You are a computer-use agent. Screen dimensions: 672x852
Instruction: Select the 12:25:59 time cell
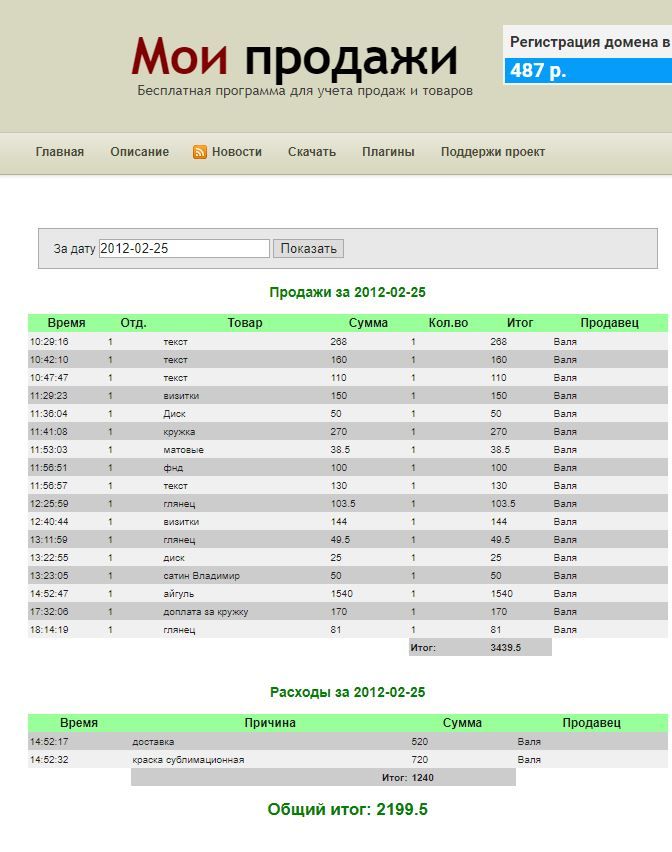[x=49, y=504]
